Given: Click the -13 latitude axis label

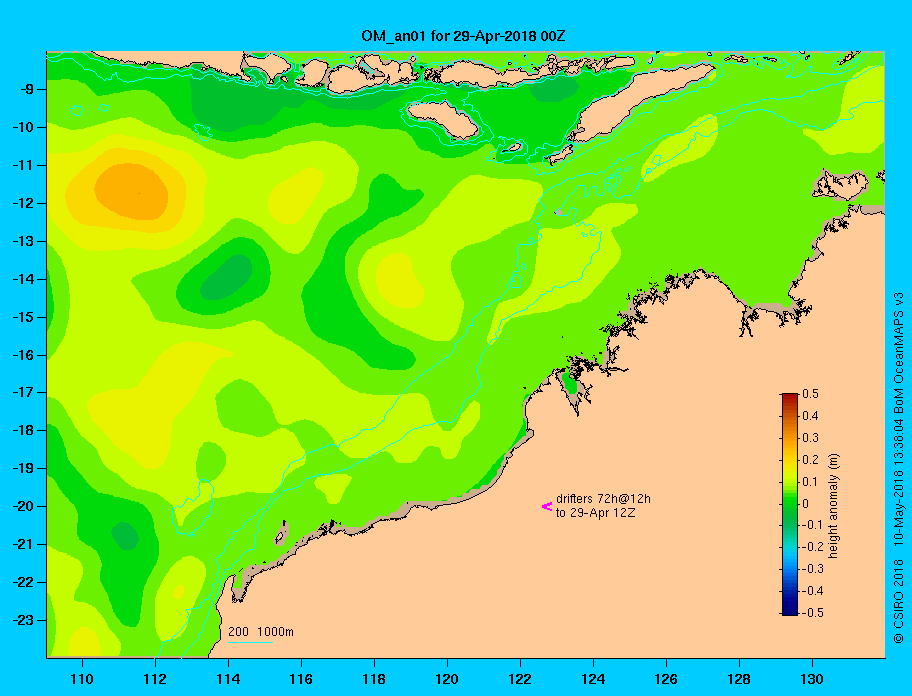Looking at the screenshot, I should (x=23, y=241).
